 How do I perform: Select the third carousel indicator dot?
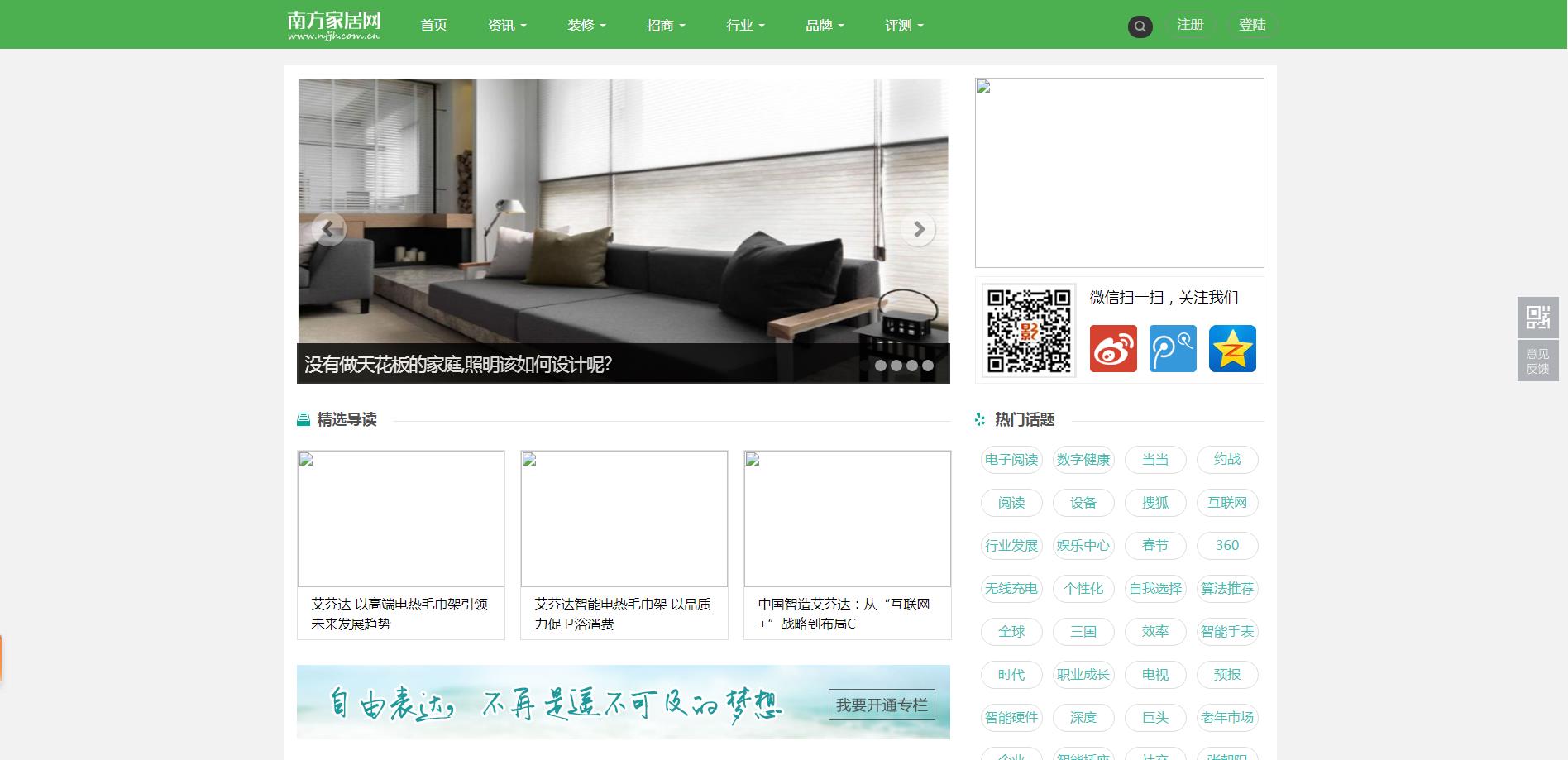click(912, 366)
